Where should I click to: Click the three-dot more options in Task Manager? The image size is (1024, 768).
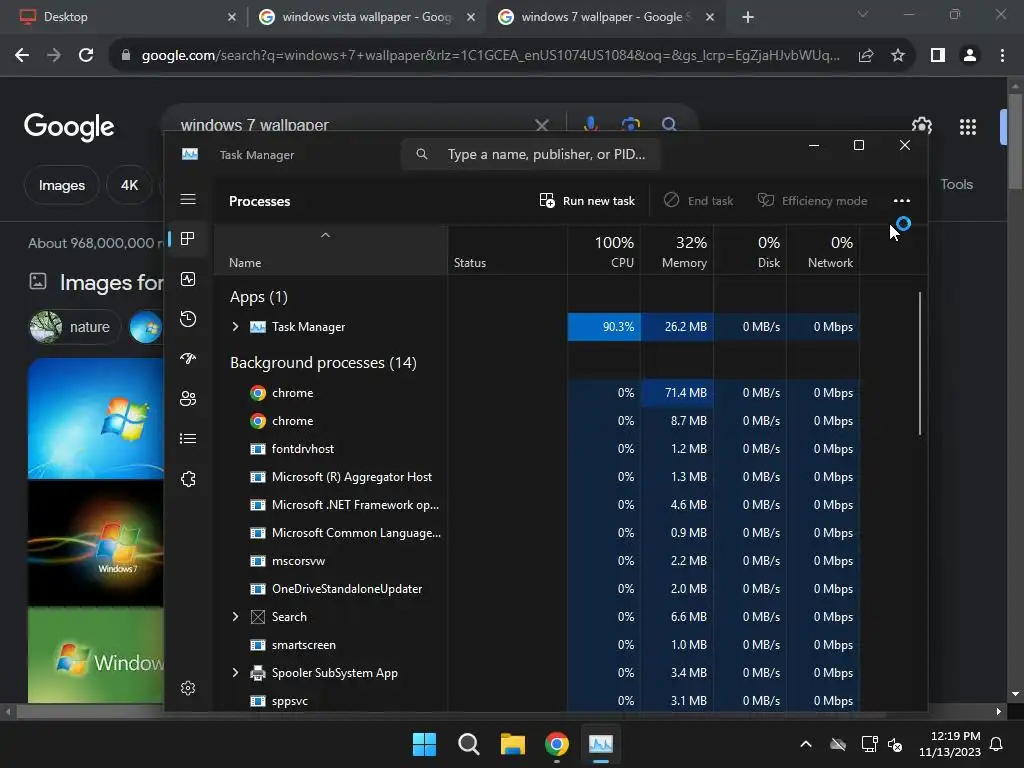[902, 200]
